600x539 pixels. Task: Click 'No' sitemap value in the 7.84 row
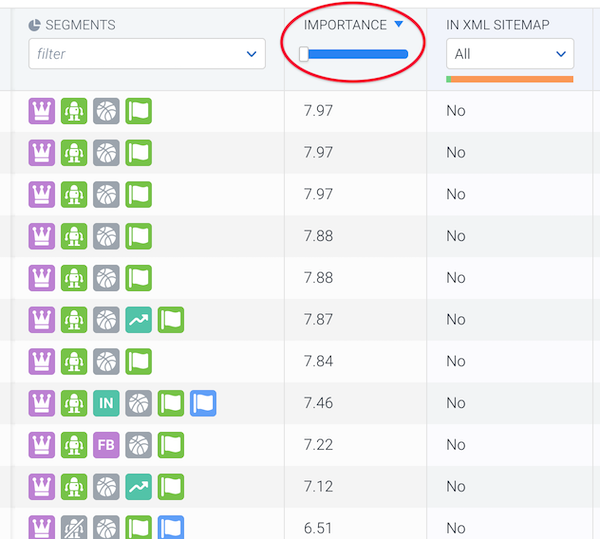(456, 361)
